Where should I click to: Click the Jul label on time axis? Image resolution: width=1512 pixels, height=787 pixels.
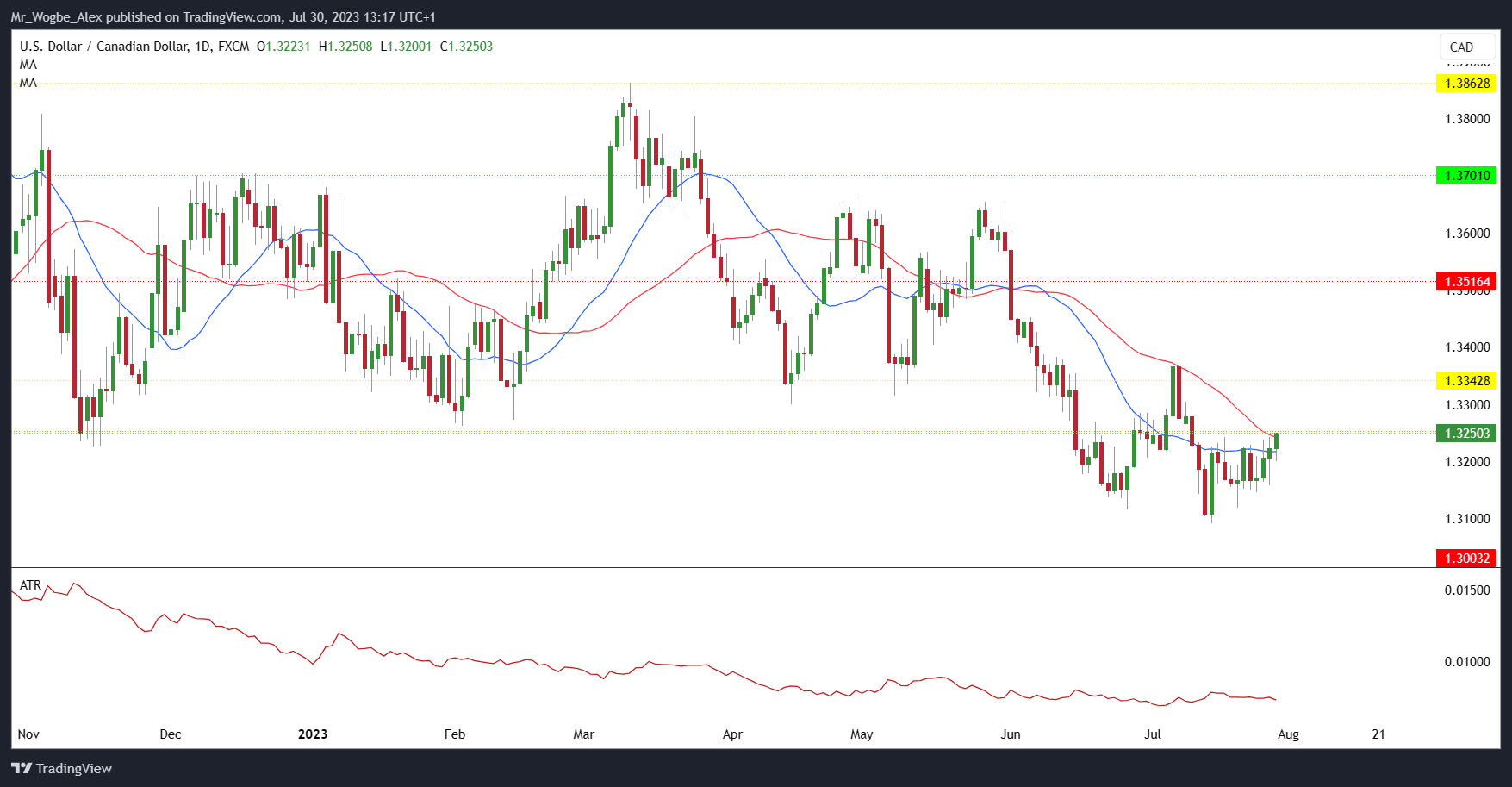(x=1153, y=734)
